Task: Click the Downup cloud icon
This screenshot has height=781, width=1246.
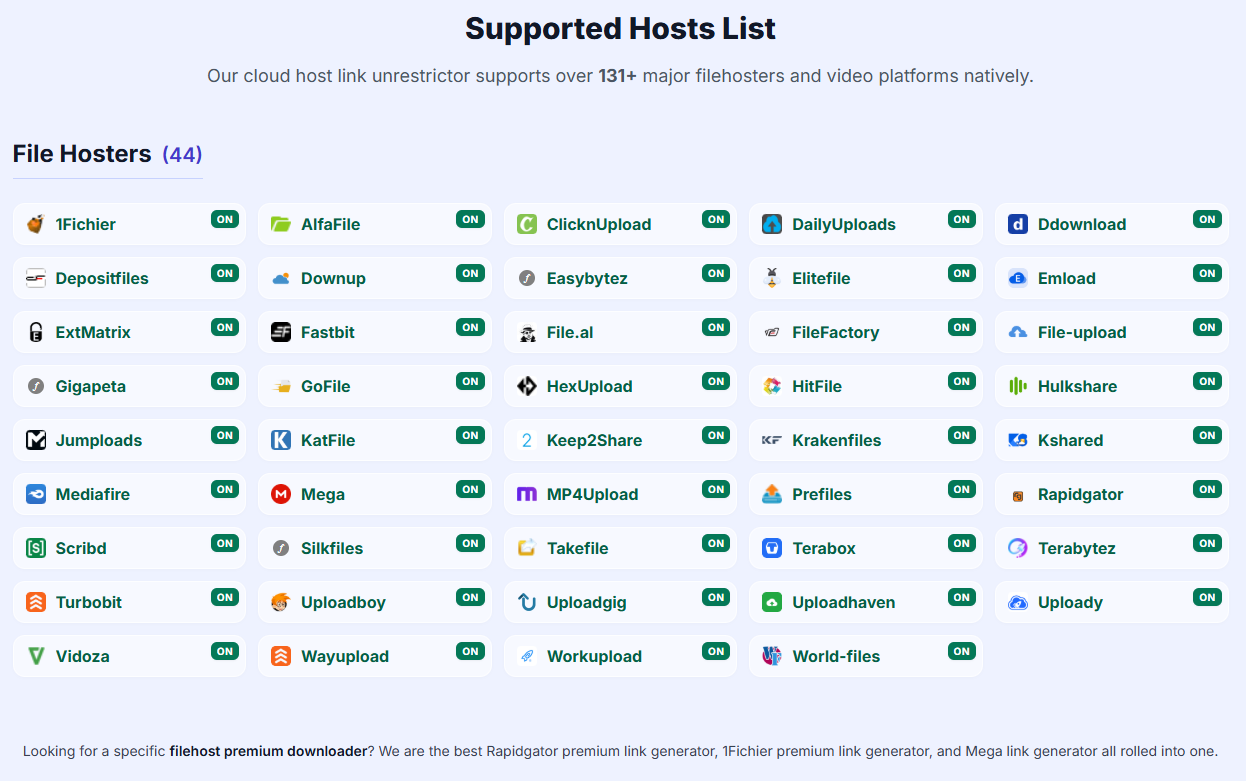Action: click(281, 278)
